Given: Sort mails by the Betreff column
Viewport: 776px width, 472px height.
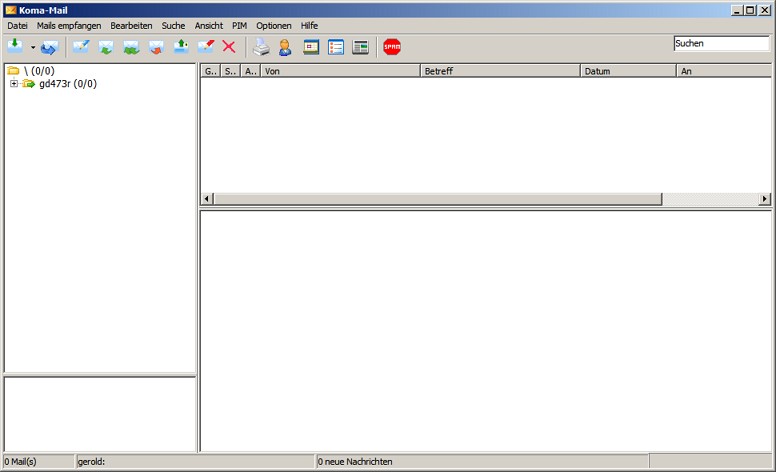Looking at the screenshot, I should coord(500,71).
